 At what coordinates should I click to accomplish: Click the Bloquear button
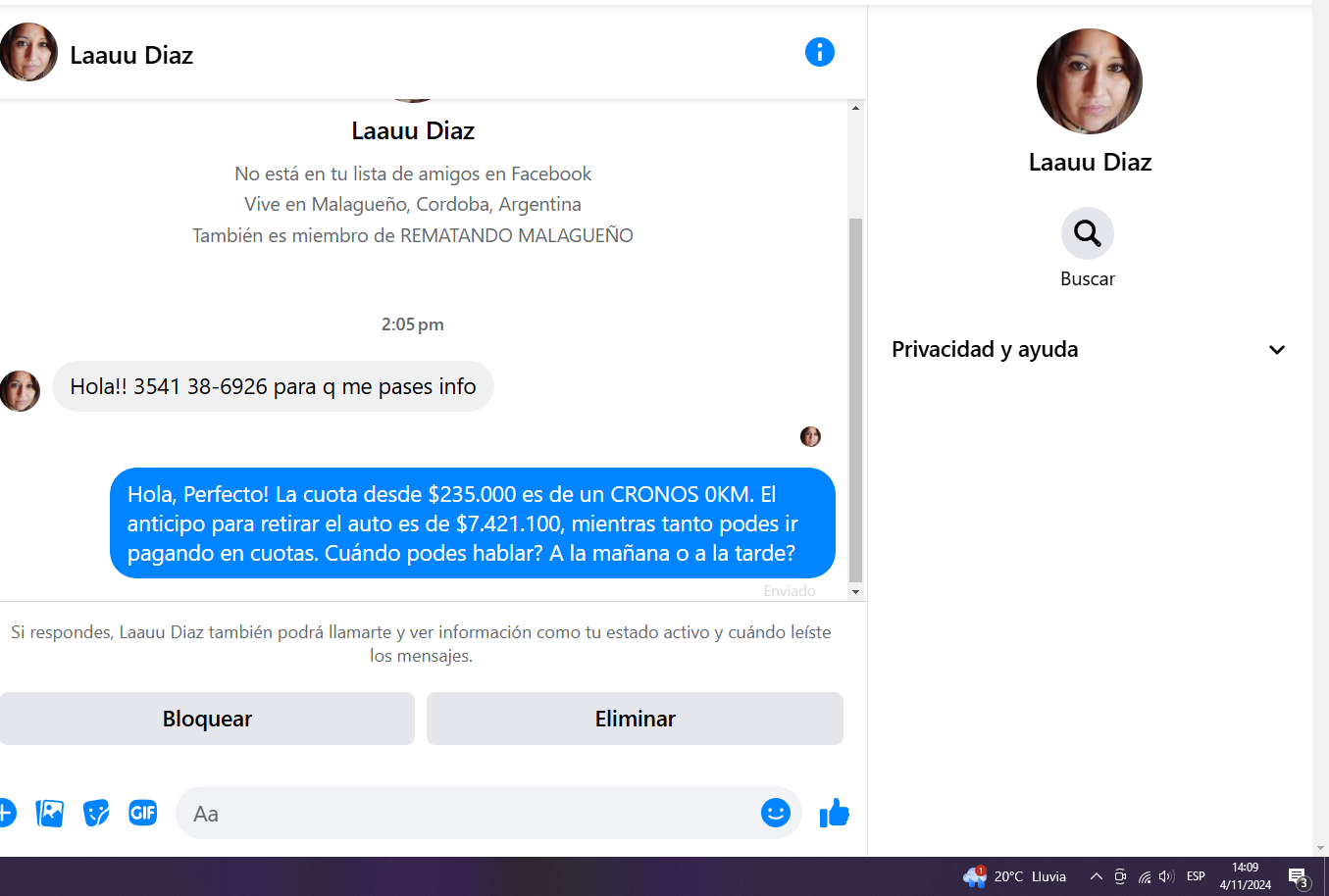point(207,719)
